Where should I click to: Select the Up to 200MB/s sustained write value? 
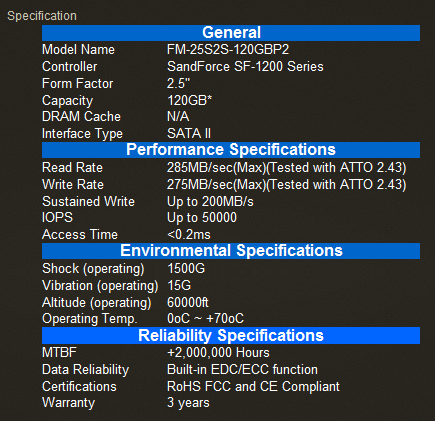click(210, 201)
